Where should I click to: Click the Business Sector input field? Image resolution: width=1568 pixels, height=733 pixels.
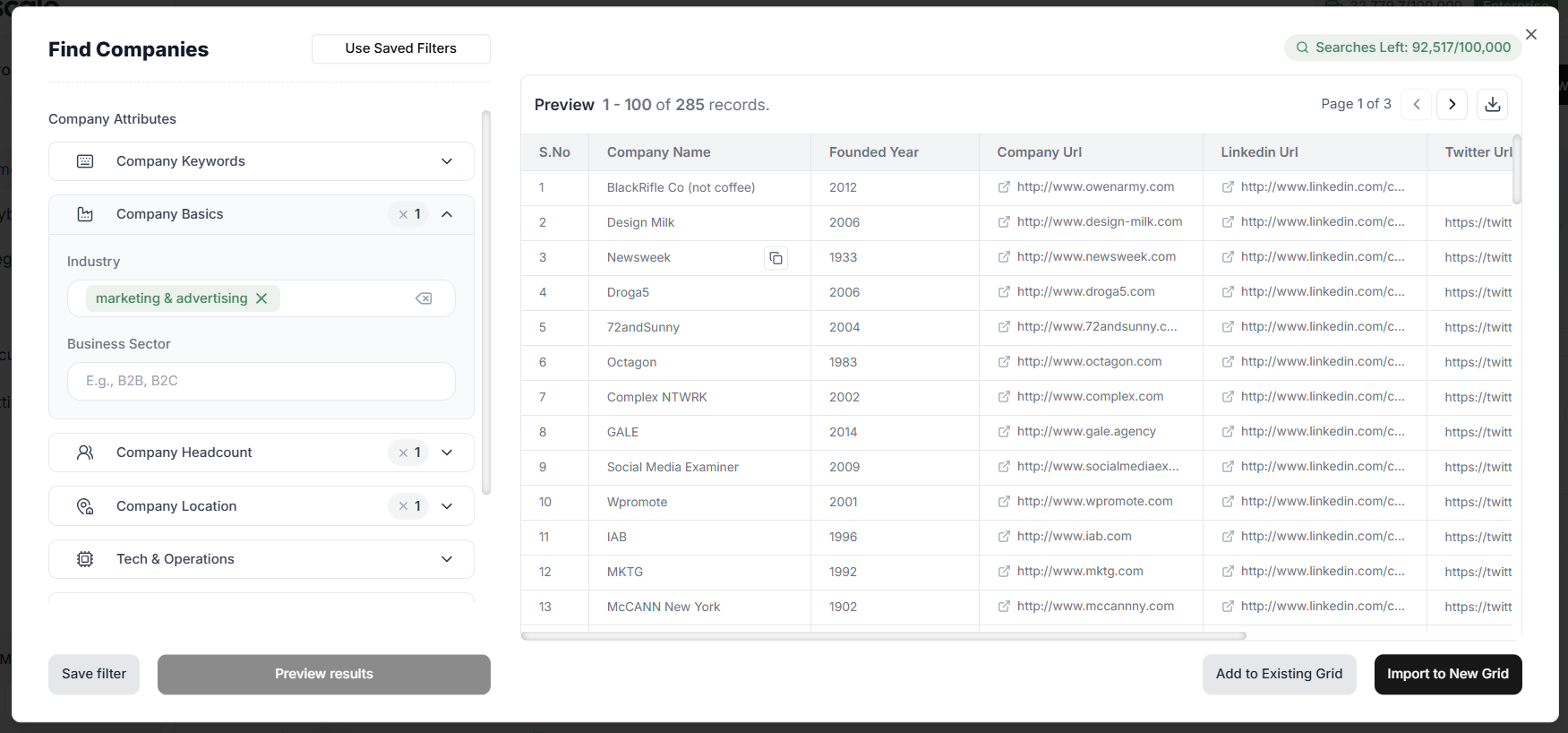point(261,381)
